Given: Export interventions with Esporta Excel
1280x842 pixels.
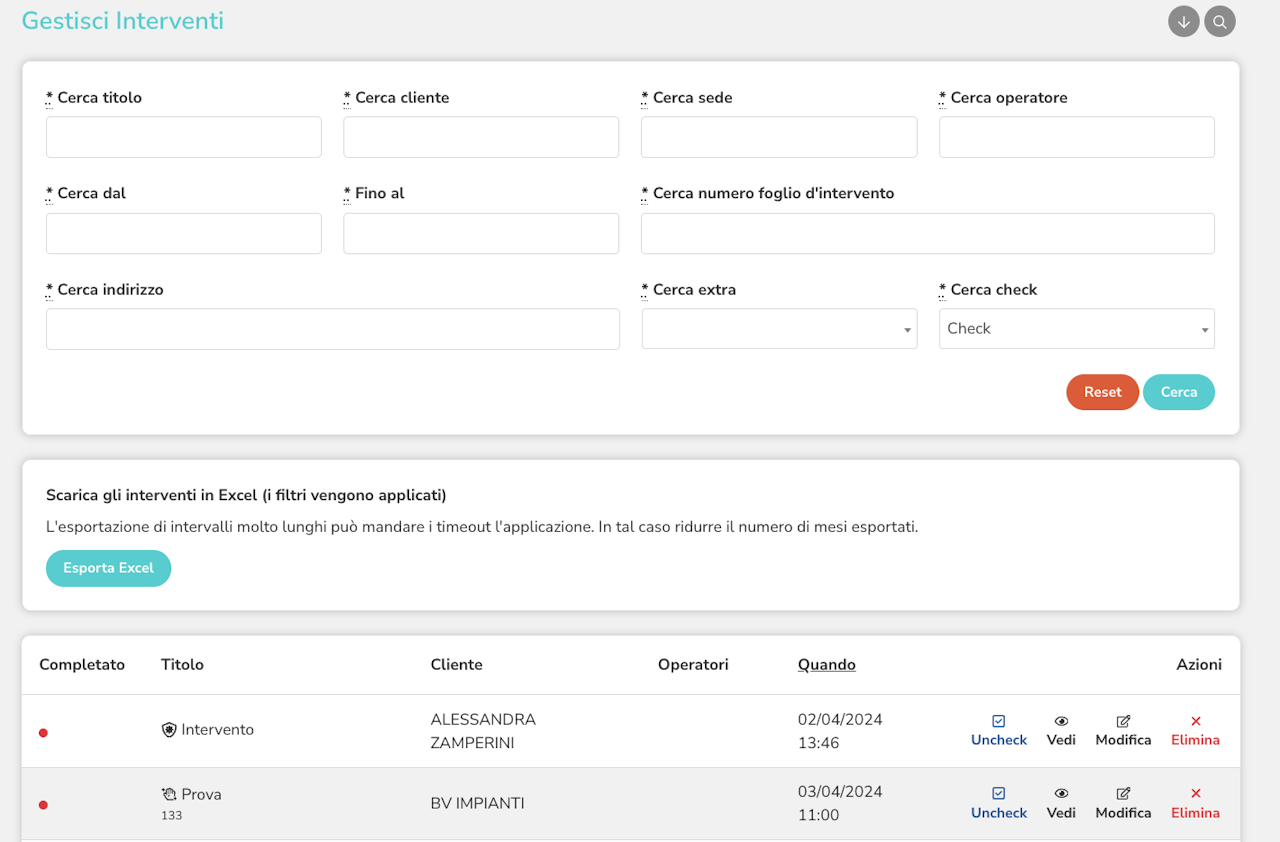Looking at the screenshot, I should [x=108, y=568].
